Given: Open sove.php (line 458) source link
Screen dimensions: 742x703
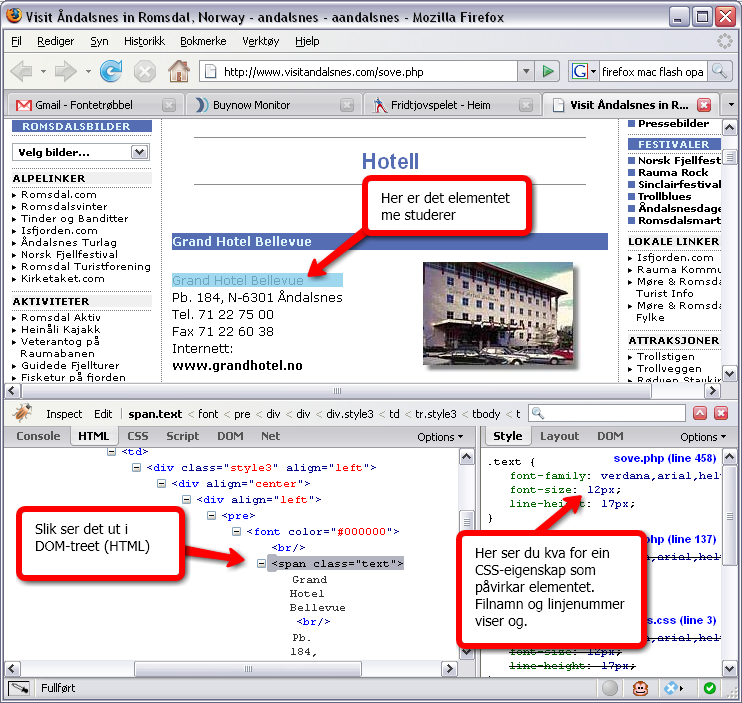Looking at the screenshot, I should click(664, 458).
